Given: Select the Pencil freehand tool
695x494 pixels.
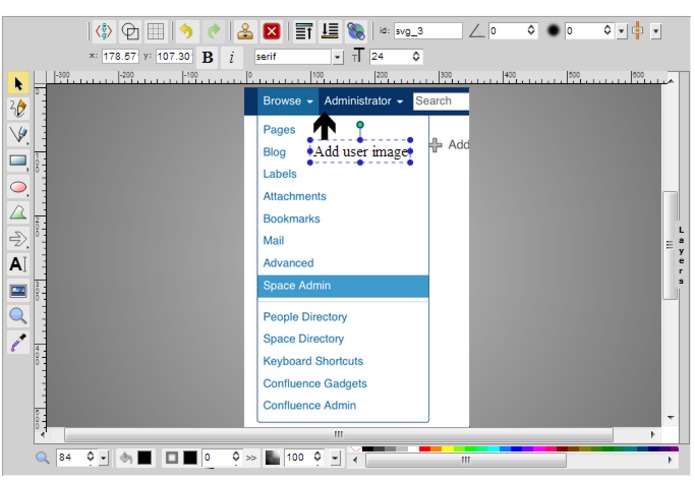Looking at the screenshot, I should click(18, 109).
